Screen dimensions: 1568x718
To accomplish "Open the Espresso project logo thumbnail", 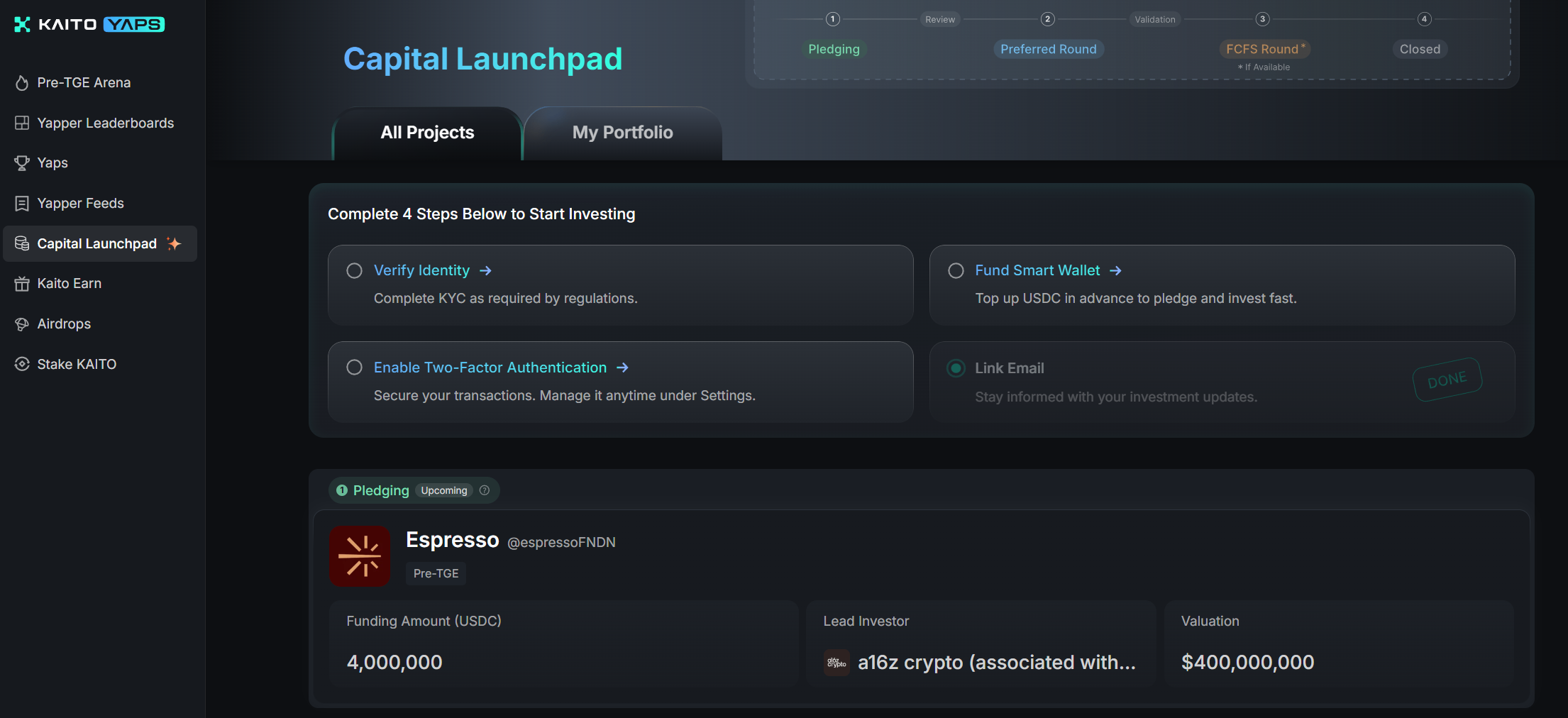I will tap(360, 556).
